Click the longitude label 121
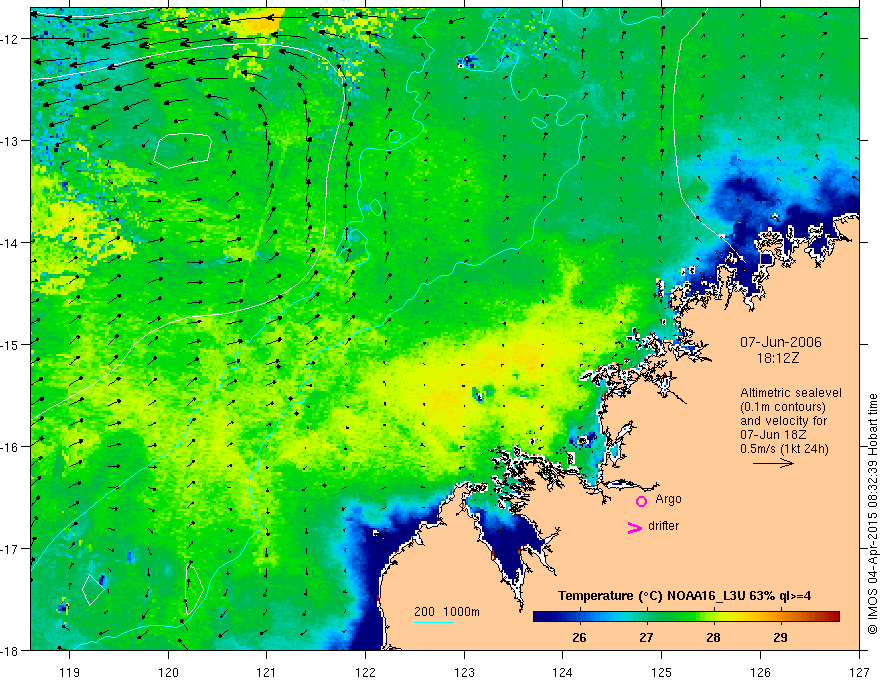 (267, 672)
